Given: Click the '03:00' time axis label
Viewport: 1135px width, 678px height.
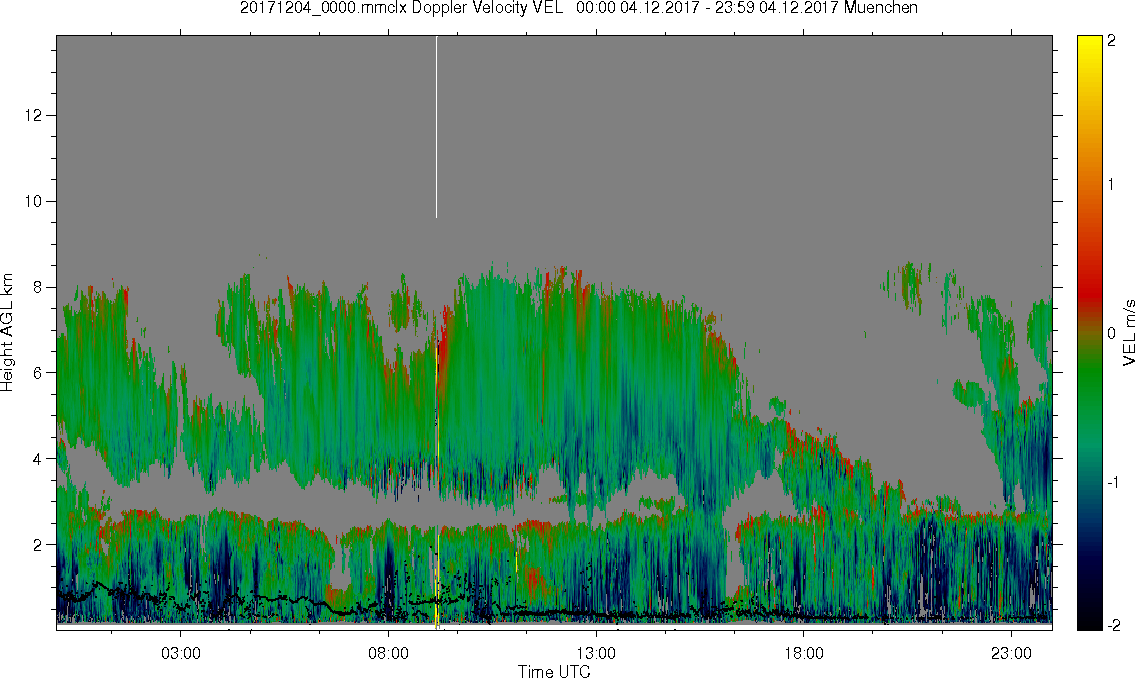Looking at the screenshot, I should (x=180, y=653).
